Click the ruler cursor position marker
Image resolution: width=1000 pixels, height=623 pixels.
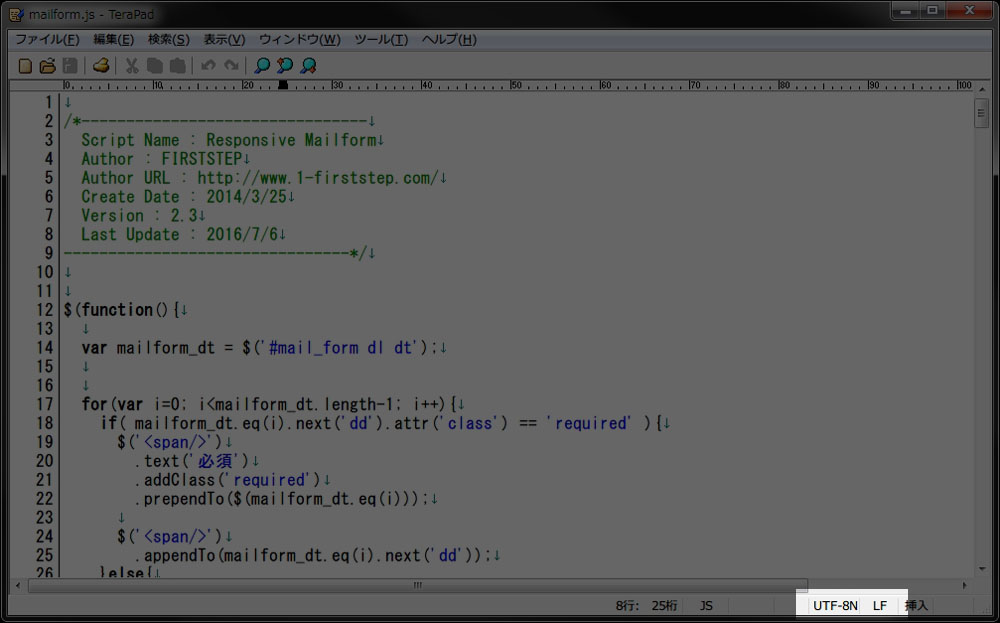(283, 85)
